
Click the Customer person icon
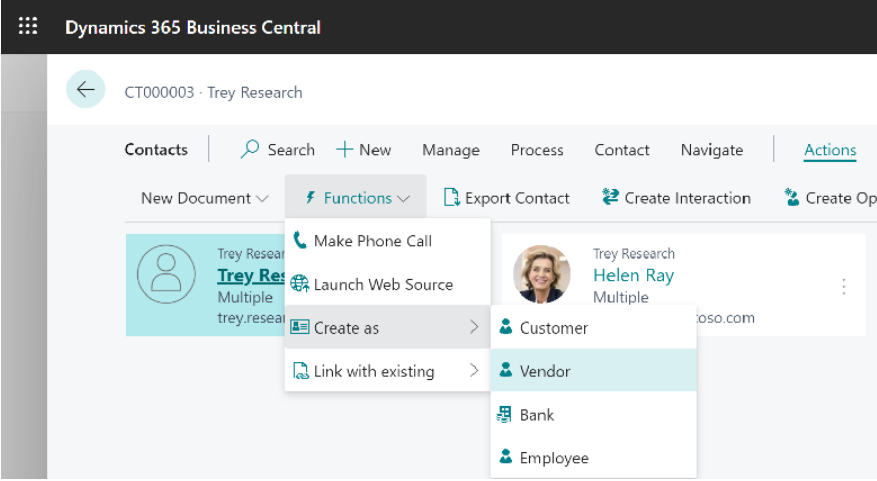point(506,327)
